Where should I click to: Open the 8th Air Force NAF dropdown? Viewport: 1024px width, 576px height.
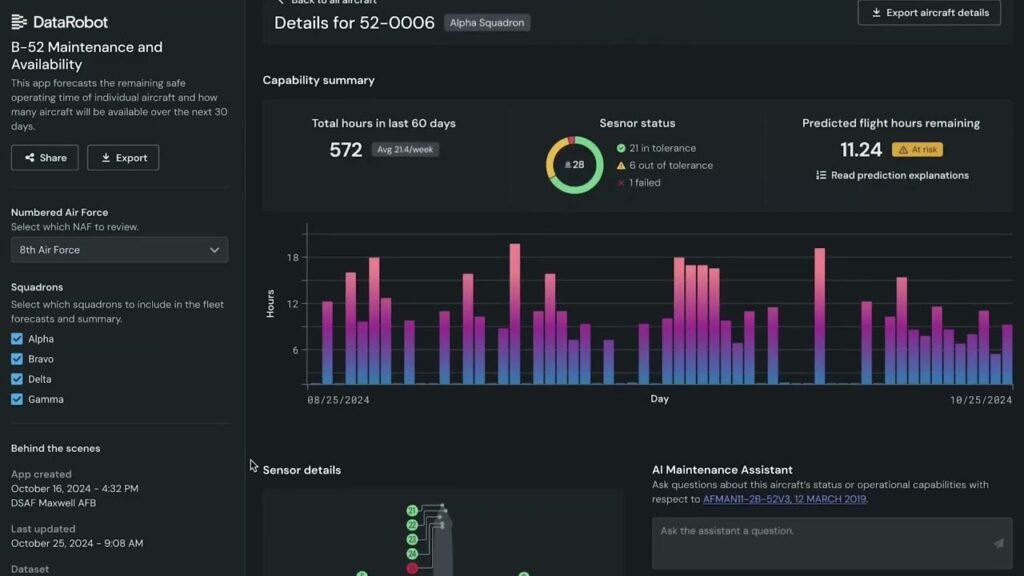point(119,249)
